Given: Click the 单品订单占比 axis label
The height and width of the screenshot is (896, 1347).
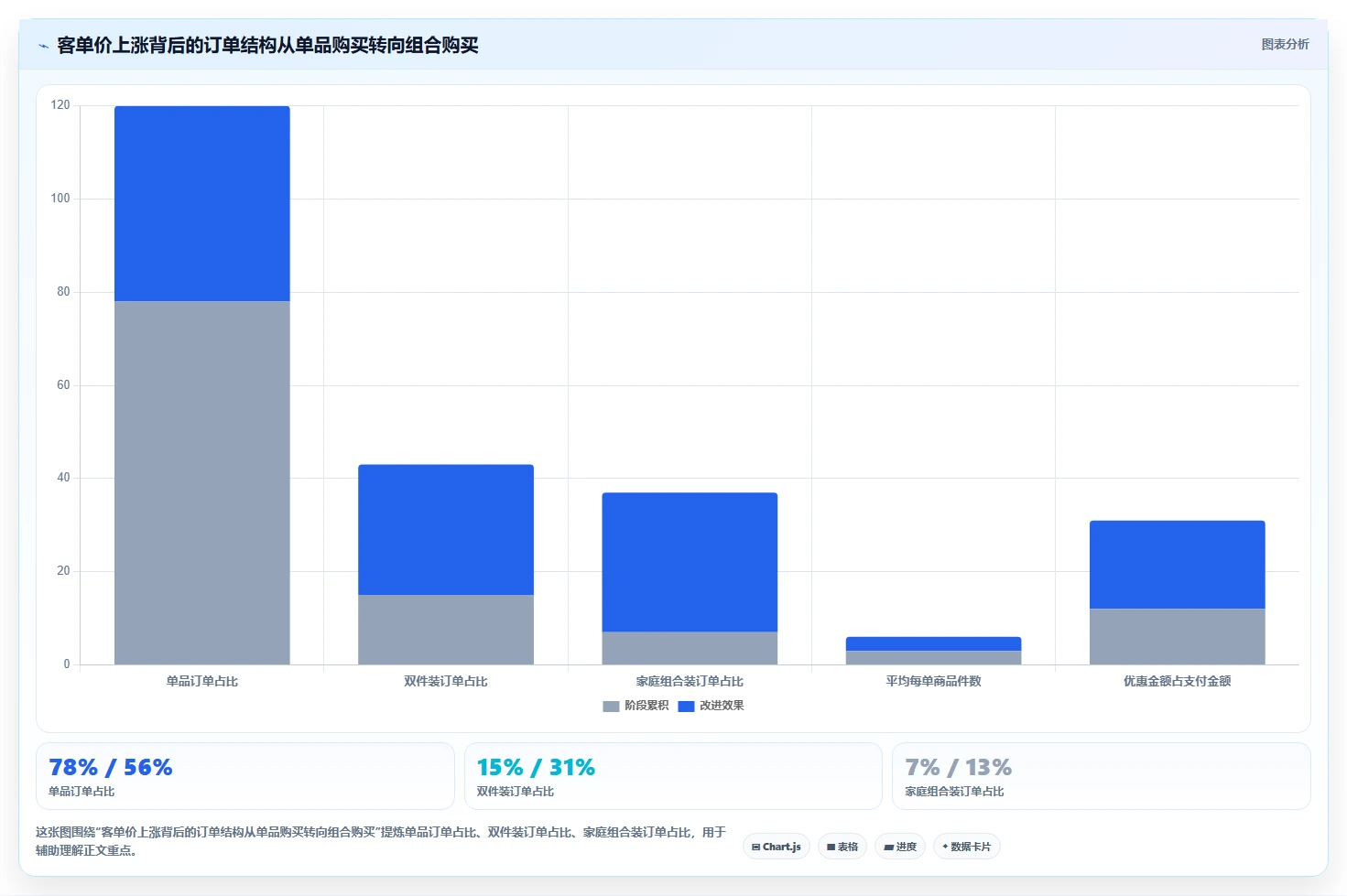Looking at the screenshot, I should 202,681.
